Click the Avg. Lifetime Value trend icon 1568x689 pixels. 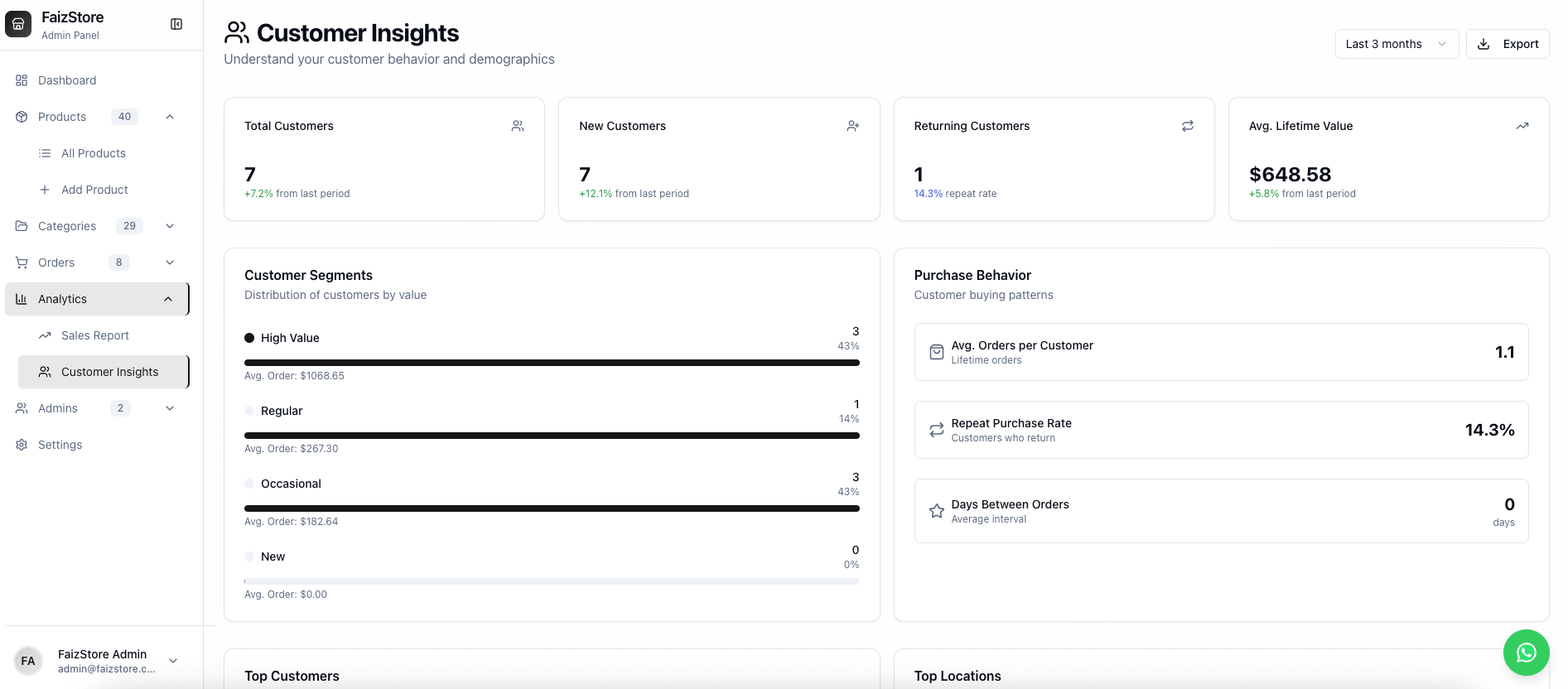1522,126
